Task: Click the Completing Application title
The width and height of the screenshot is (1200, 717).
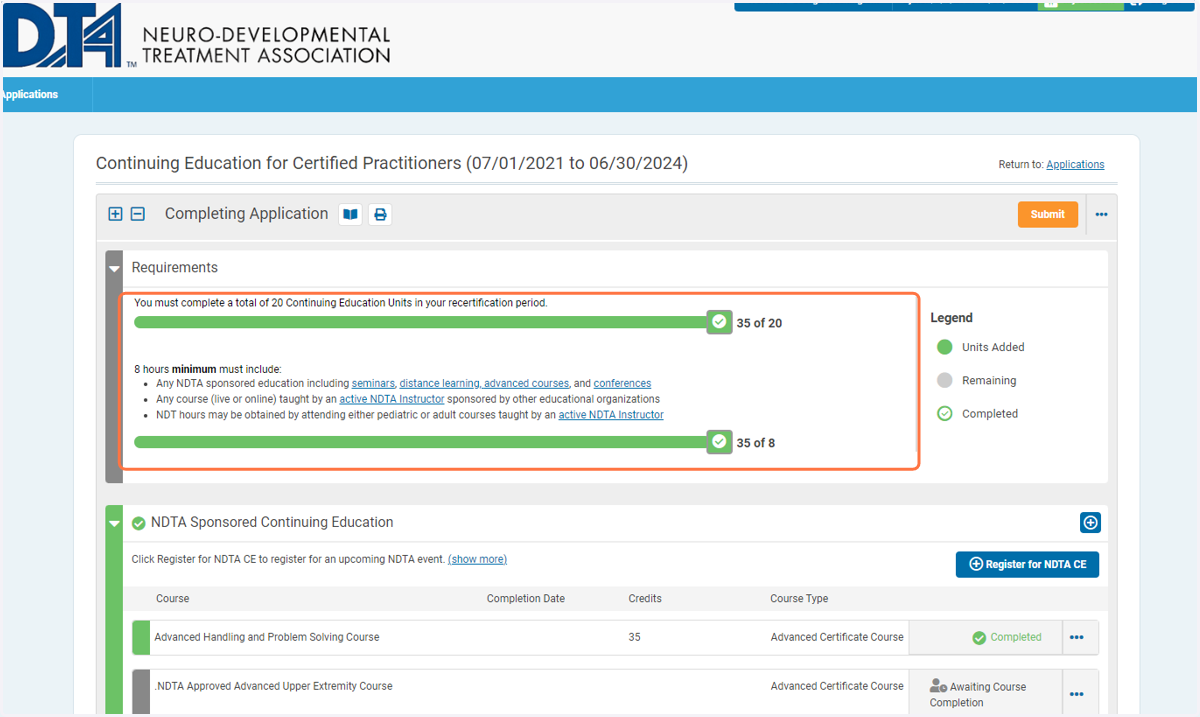Action: pyautogui.click(x=246, y=214)
